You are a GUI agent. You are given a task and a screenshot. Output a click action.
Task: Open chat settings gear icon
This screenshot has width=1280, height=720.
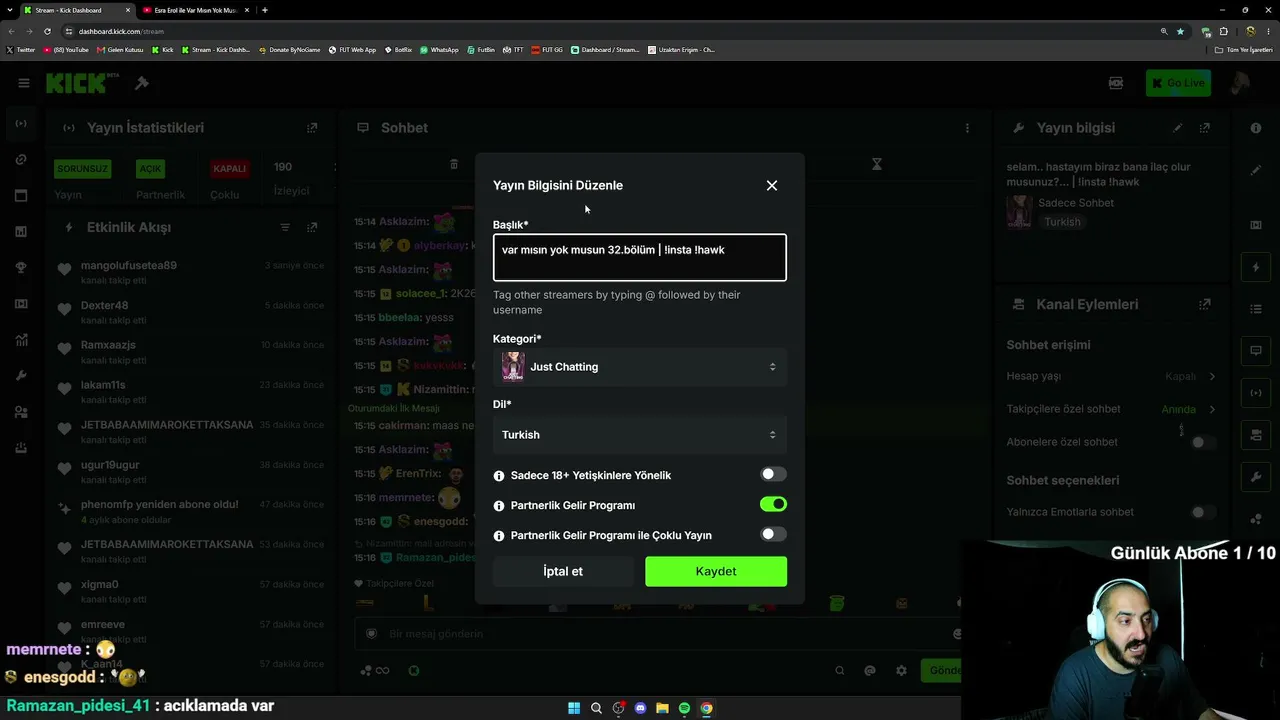click(901, 671)
